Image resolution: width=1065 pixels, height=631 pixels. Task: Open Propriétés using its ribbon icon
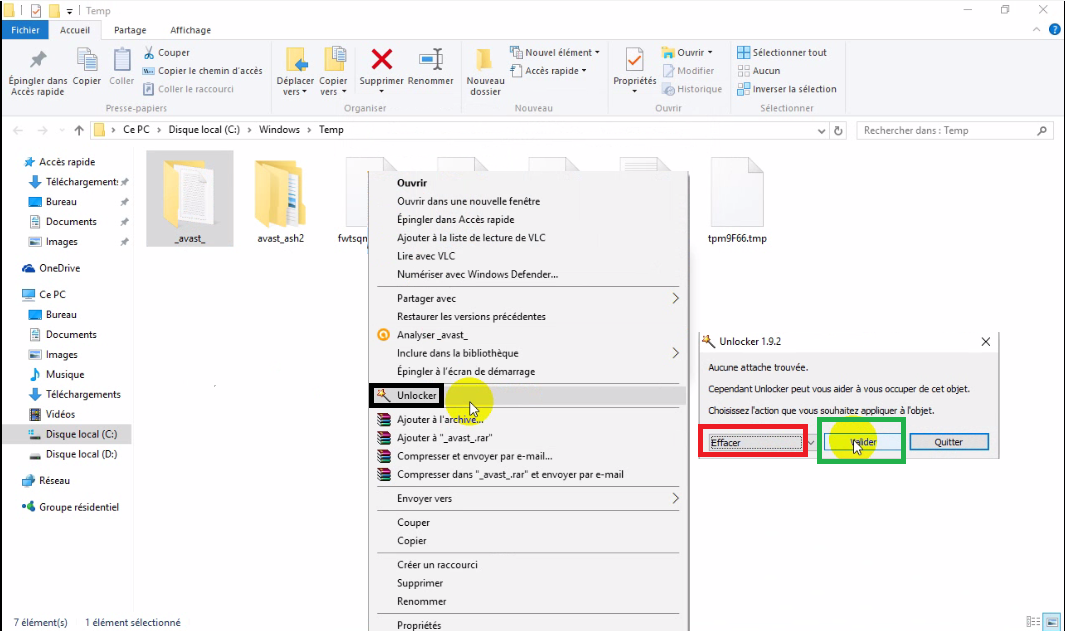pos(633,68)
